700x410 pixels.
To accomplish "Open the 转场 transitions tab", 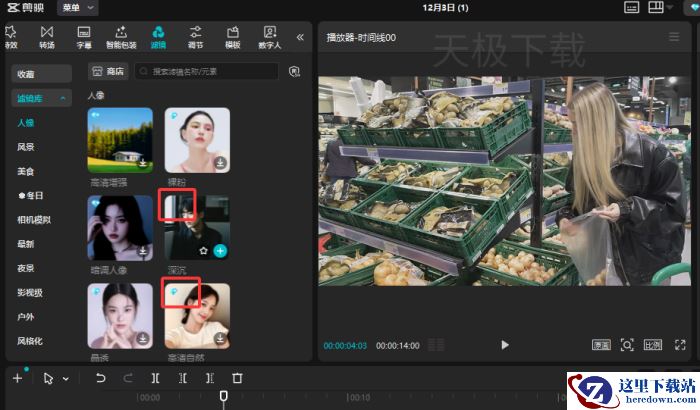I will click(x=47, y=37).
